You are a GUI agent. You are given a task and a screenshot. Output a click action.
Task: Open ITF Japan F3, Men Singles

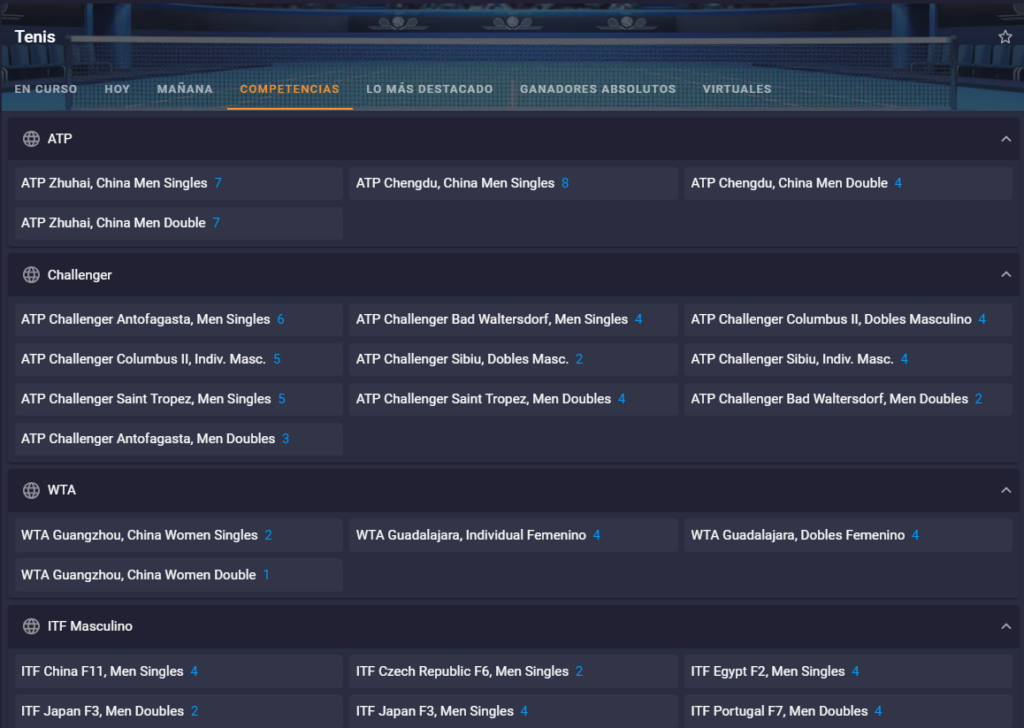point(513,711)
